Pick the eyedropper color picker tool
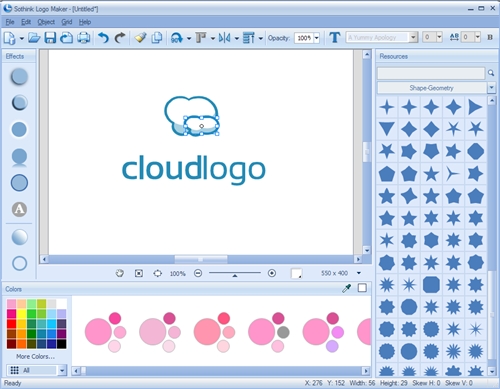Screen dimensions: 500x389 tap(347, 288)
